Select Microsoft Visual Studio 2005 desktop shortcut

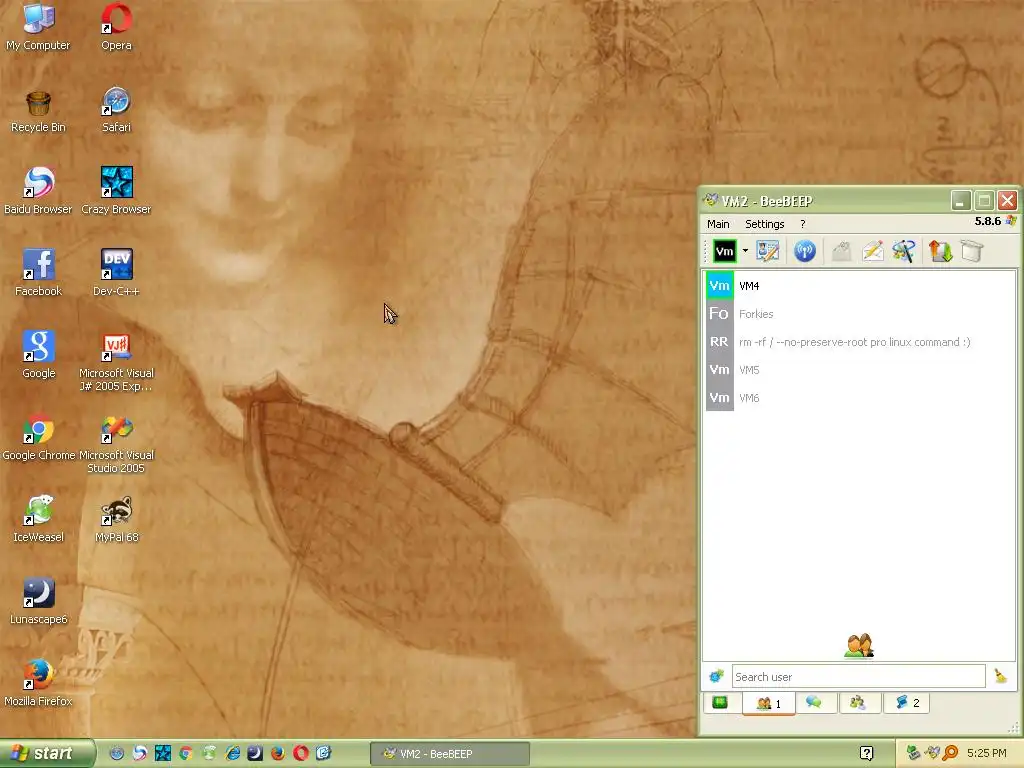(x=116, y=443)
